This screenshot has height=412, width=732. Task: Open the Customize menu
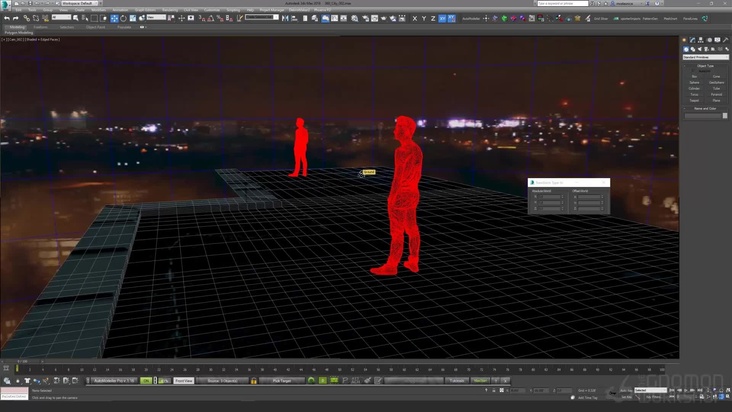pyautogui.click(x=211, y=10)
